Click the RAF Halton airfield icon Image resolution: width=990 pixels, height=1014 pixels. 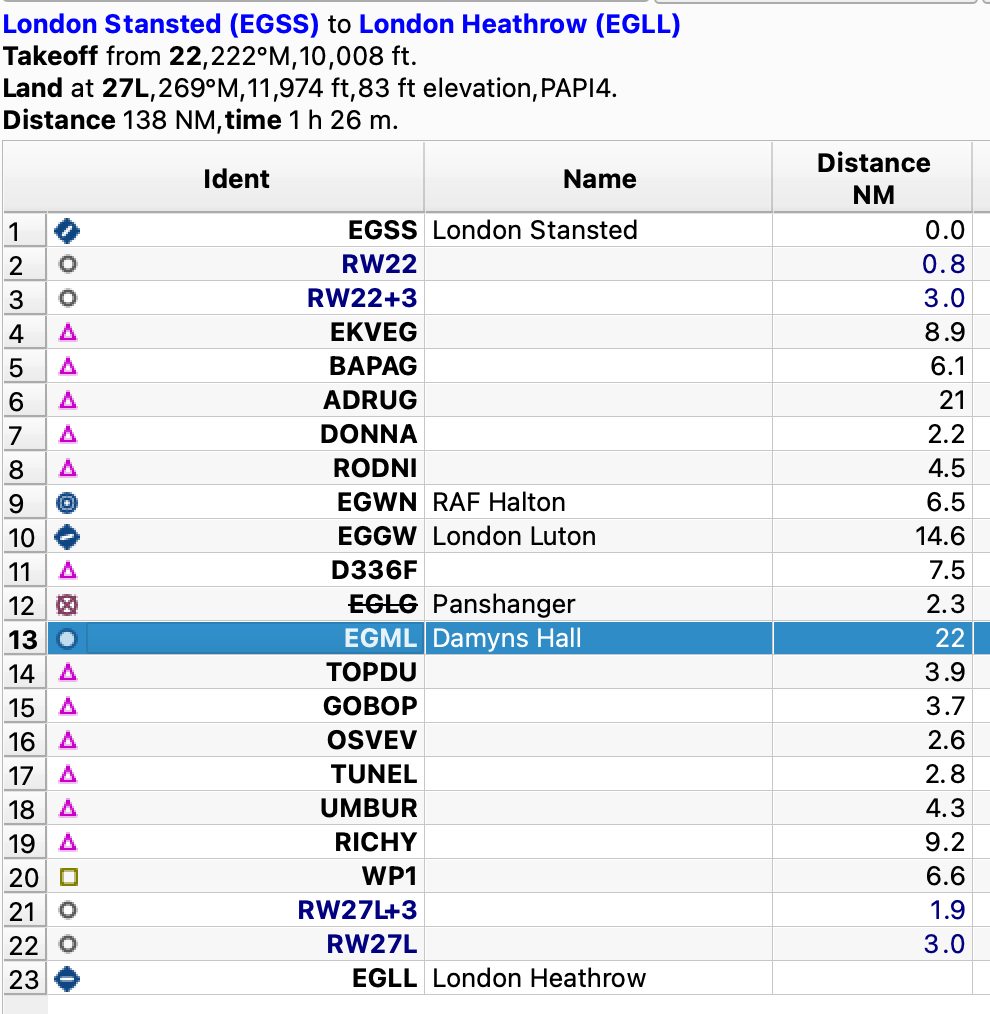pos(67,502)
